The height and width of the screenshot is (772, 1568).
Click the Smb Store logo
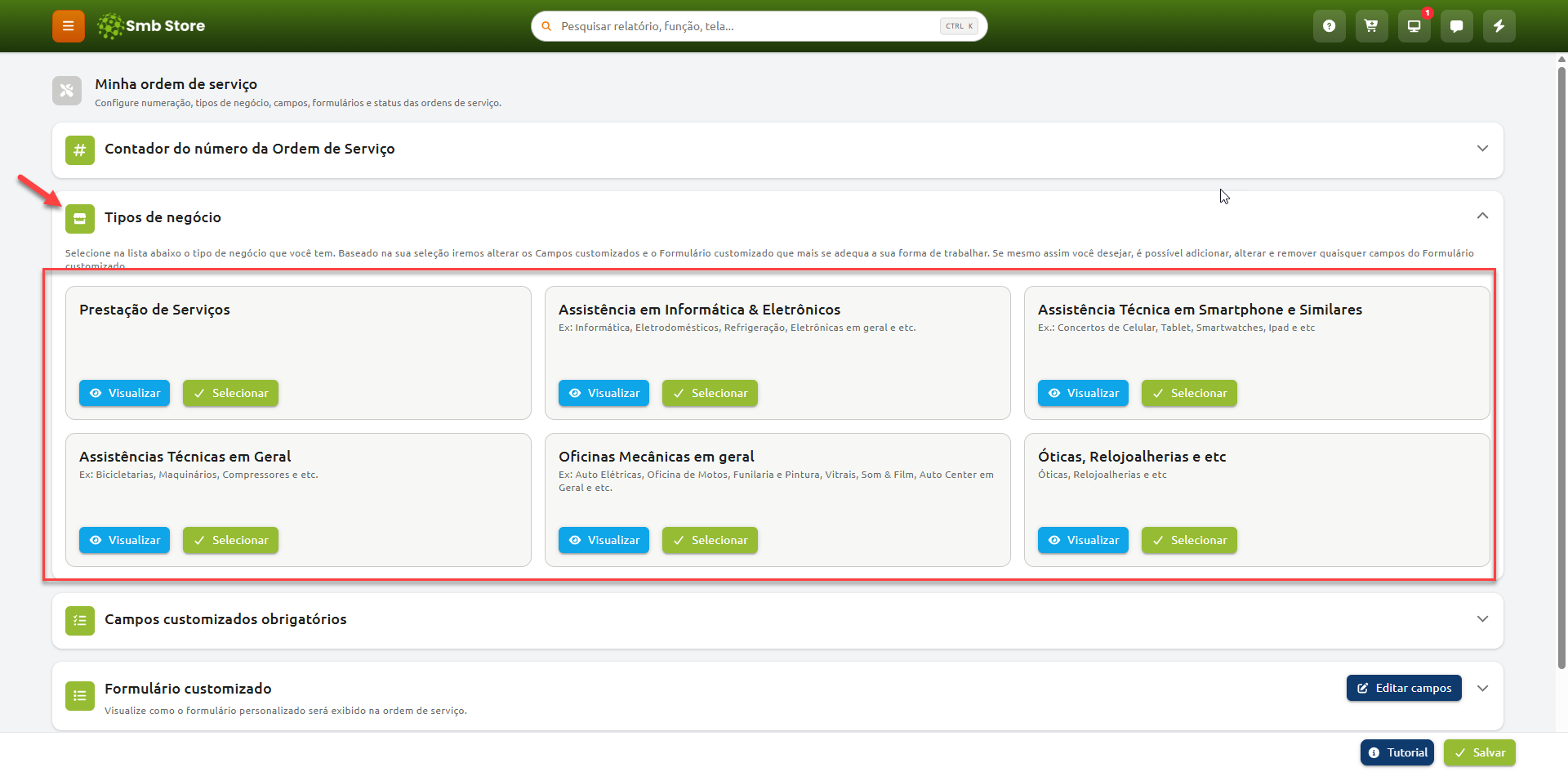click(151, 26)
